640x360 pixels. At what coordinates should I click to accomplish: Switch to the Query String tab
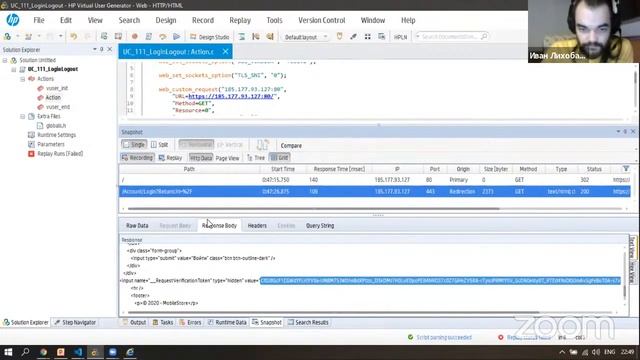[x=320, y=225]
